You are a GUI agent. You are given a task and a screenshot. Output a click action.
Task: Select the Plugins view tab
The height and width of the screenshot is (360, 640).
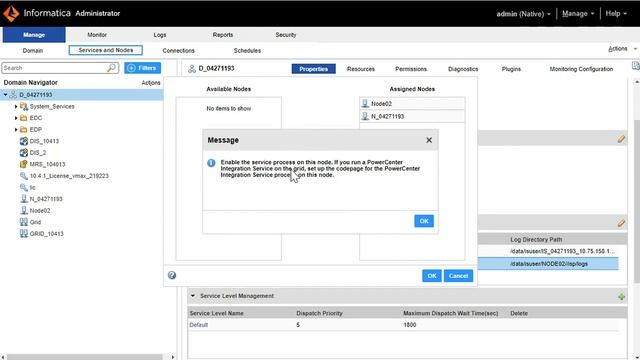(x=511, y=69)
